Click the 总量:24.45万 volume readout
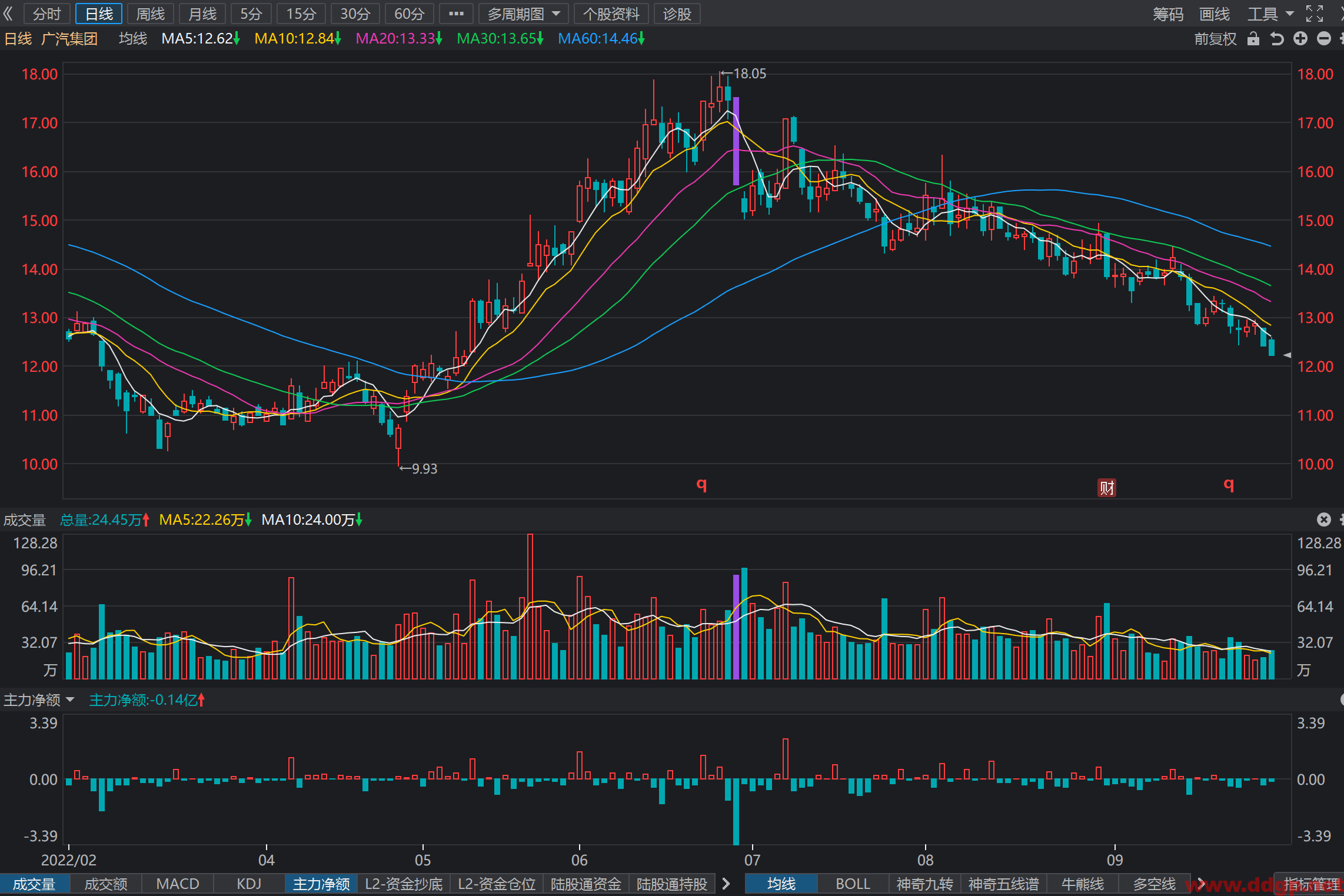The height and width of the screenshot is (896, 1344). pos(105,519)
